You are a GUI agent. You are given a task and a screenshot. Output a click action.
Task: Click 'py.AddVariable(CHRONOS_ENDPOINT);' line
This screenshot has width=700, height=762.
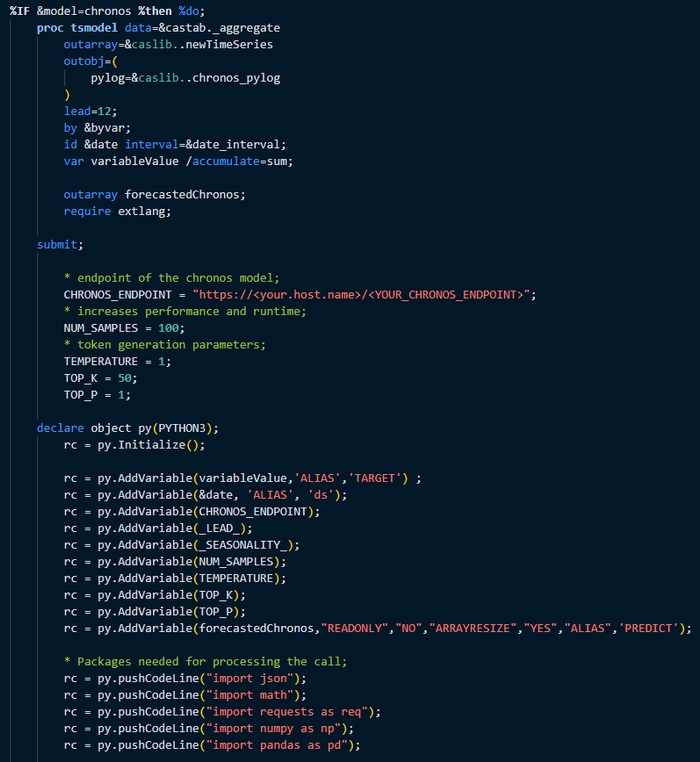point(192,512)
